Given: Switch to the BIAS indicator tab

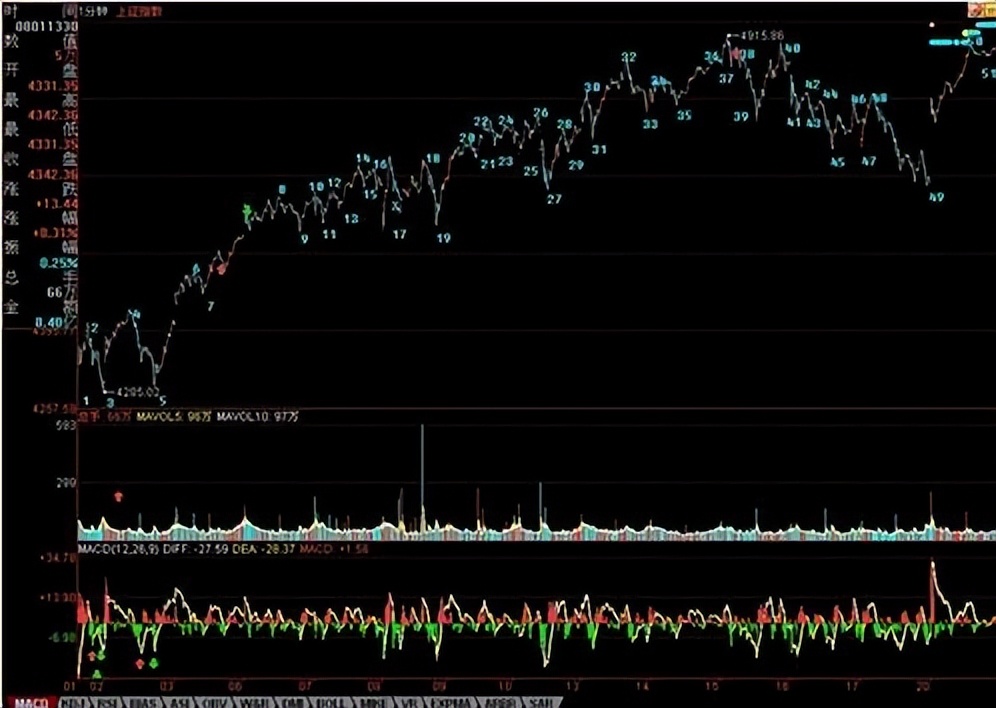Looking at the screenshot, I should tap(144, 703).
